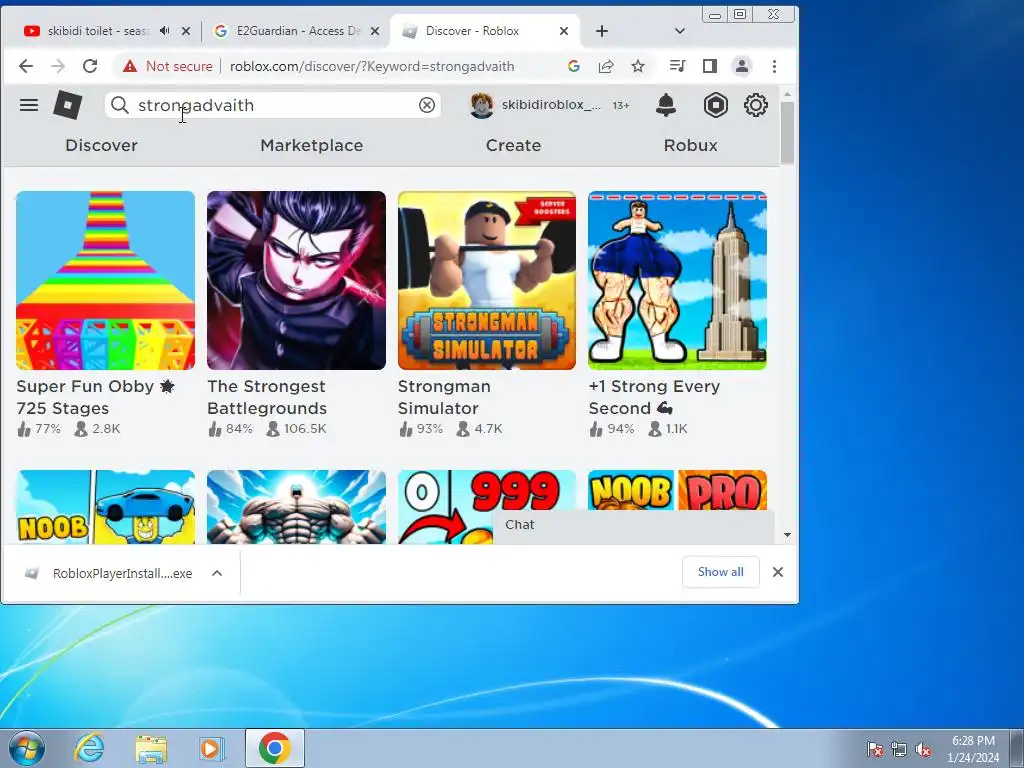This screenshot has width=1024, height=768.
Task: Open The Strongest Battlegrounds title link
Action: (267, 397)
